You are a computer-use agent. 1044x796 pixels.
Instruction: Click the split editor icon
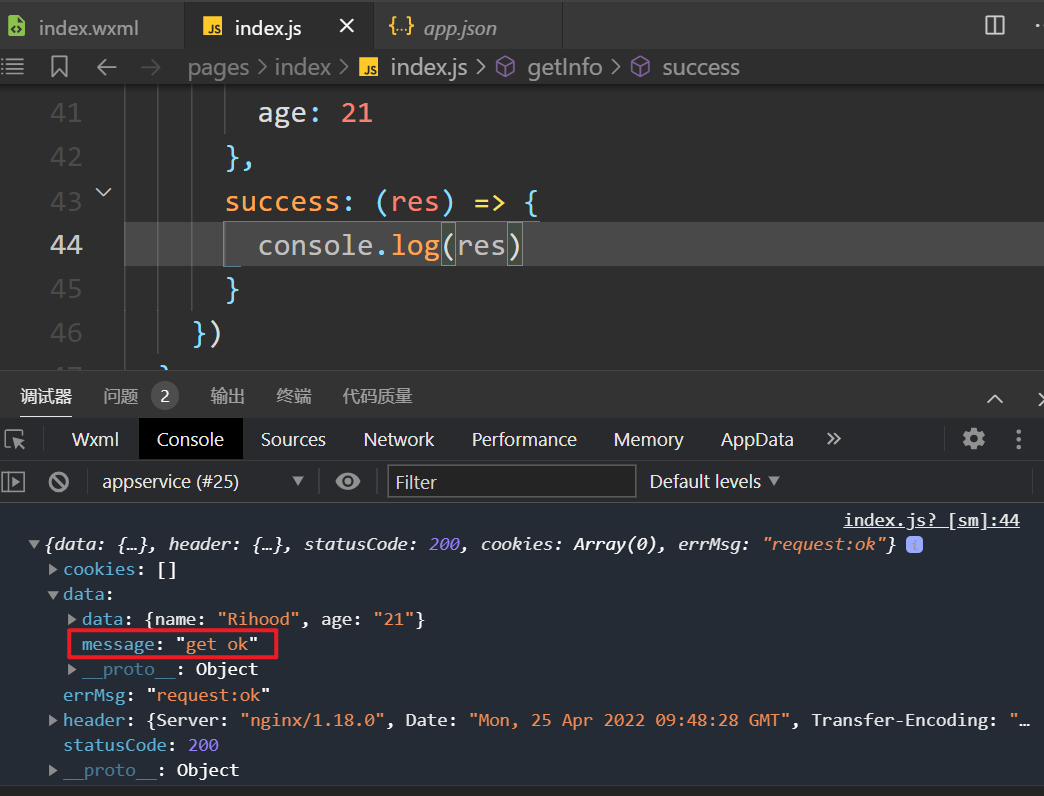pos(995,25)
